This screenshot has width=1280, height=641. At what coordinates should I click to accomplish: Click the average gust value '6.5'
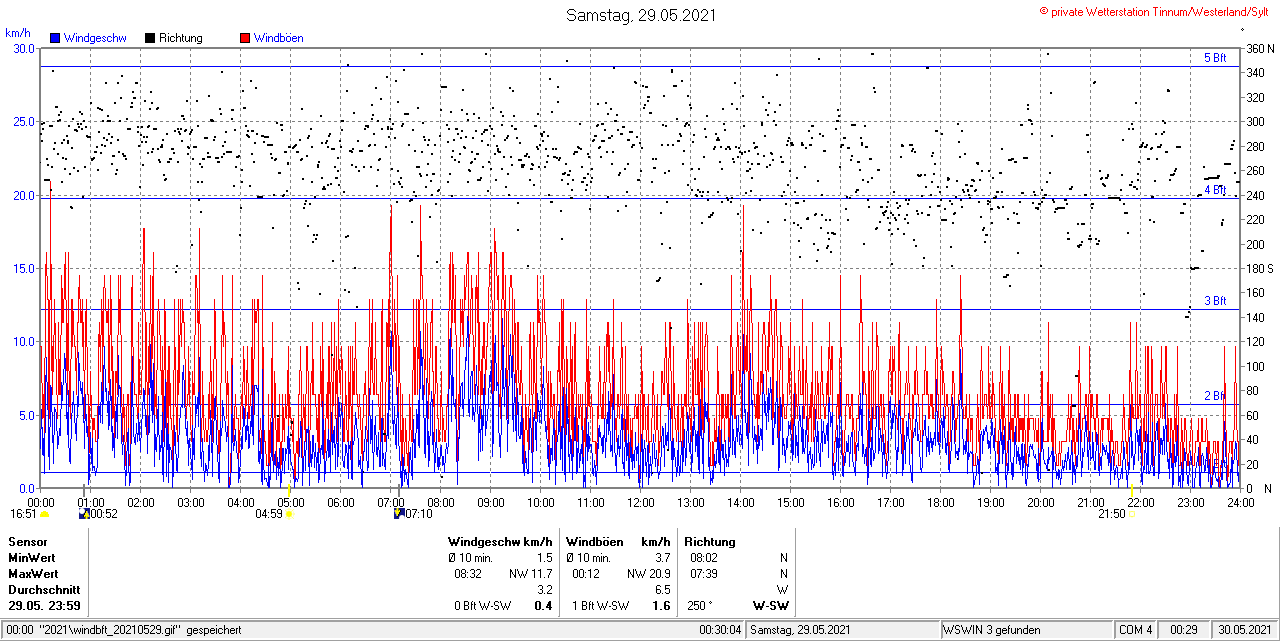[662, 590]
